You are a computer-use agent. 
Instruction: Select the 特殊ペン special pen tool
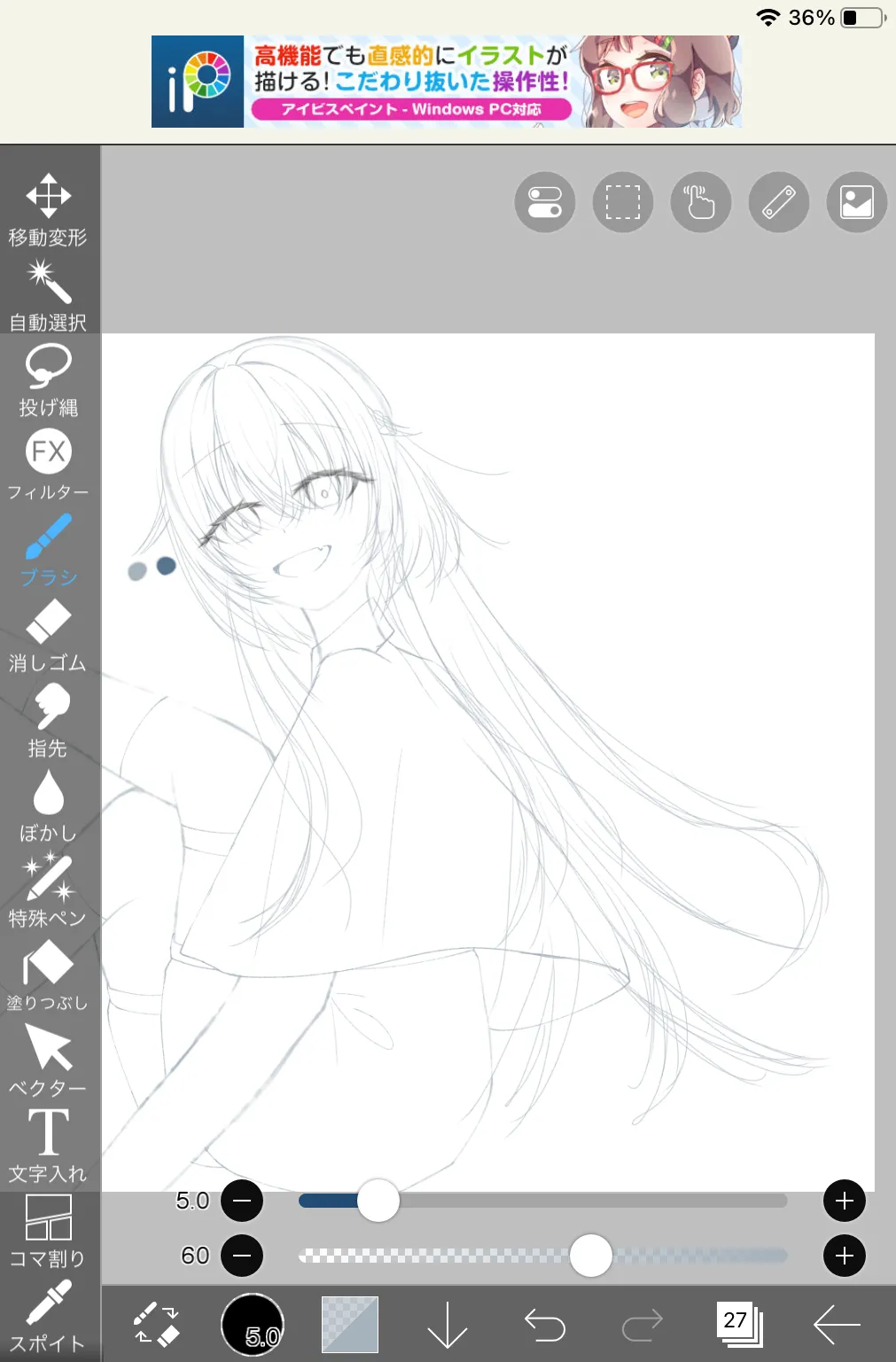[49, 890]
